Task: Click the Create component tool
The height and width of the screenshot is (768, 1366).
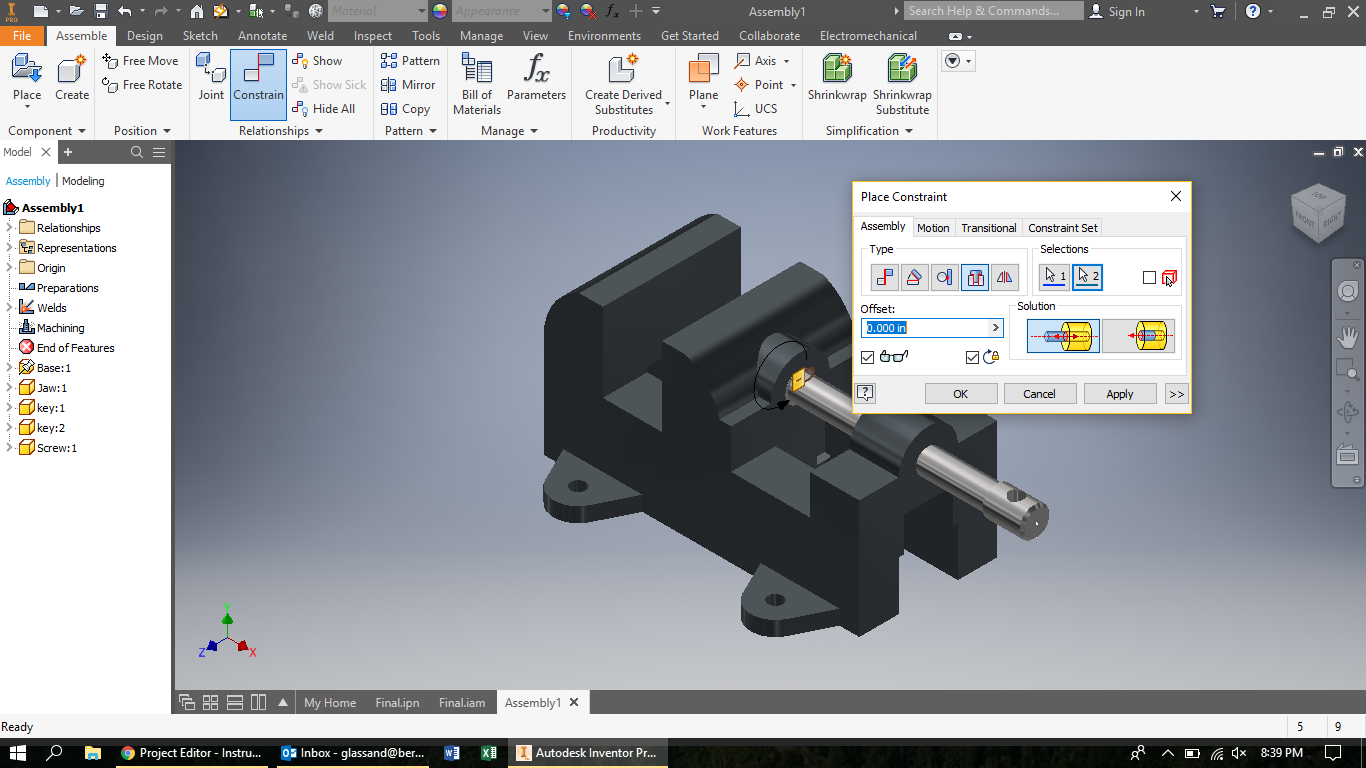Action: click(72, 78)
